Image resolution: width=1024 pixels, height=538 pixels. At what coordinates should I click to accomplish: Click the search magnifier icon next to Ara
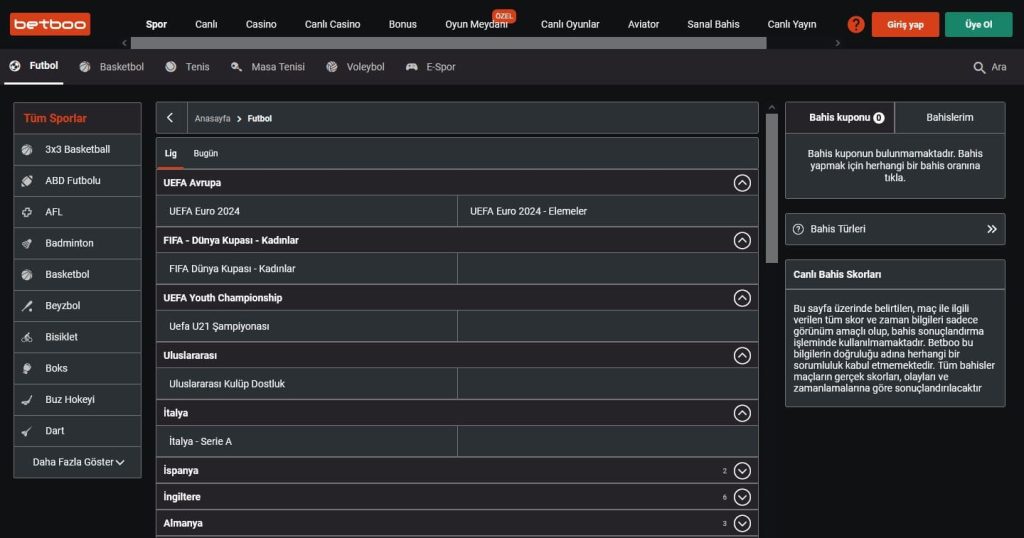[x=979, y=67]
